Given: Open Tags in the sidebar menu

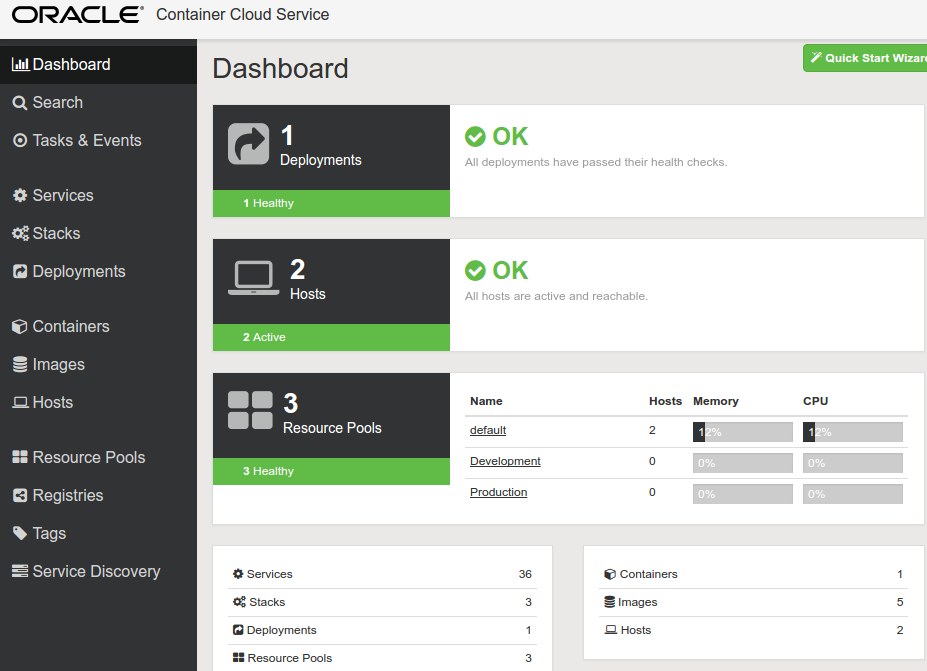Looking at the screenshot, I should (x=98, y=533).
